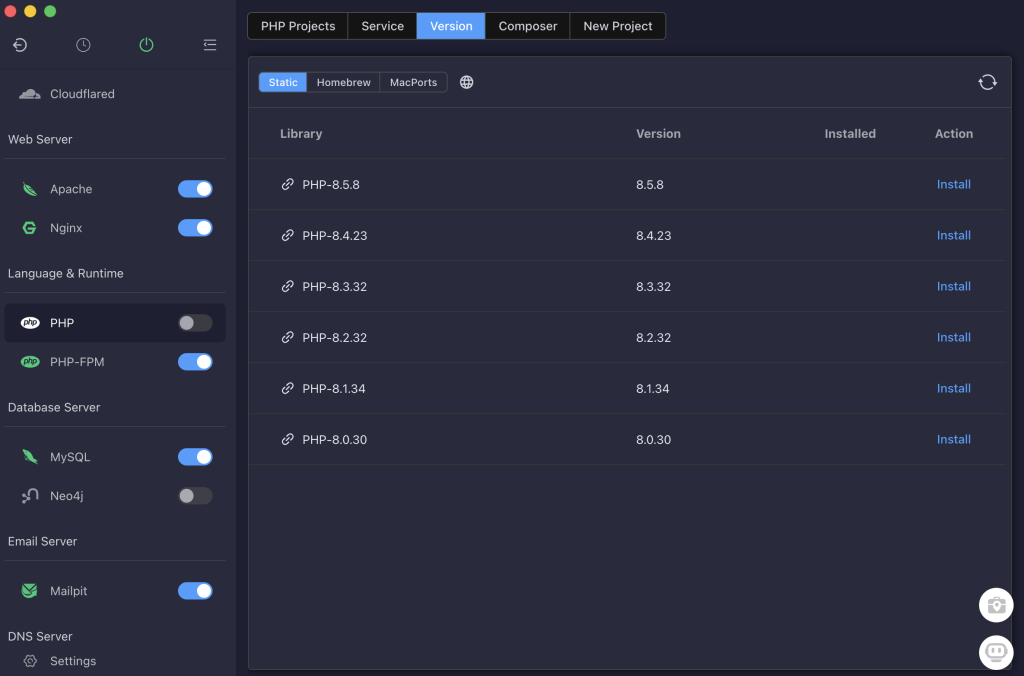The width and height of the screenshot is (1024, 676).
Task: Install PHP-8.4.23
Action: (953, 235)
